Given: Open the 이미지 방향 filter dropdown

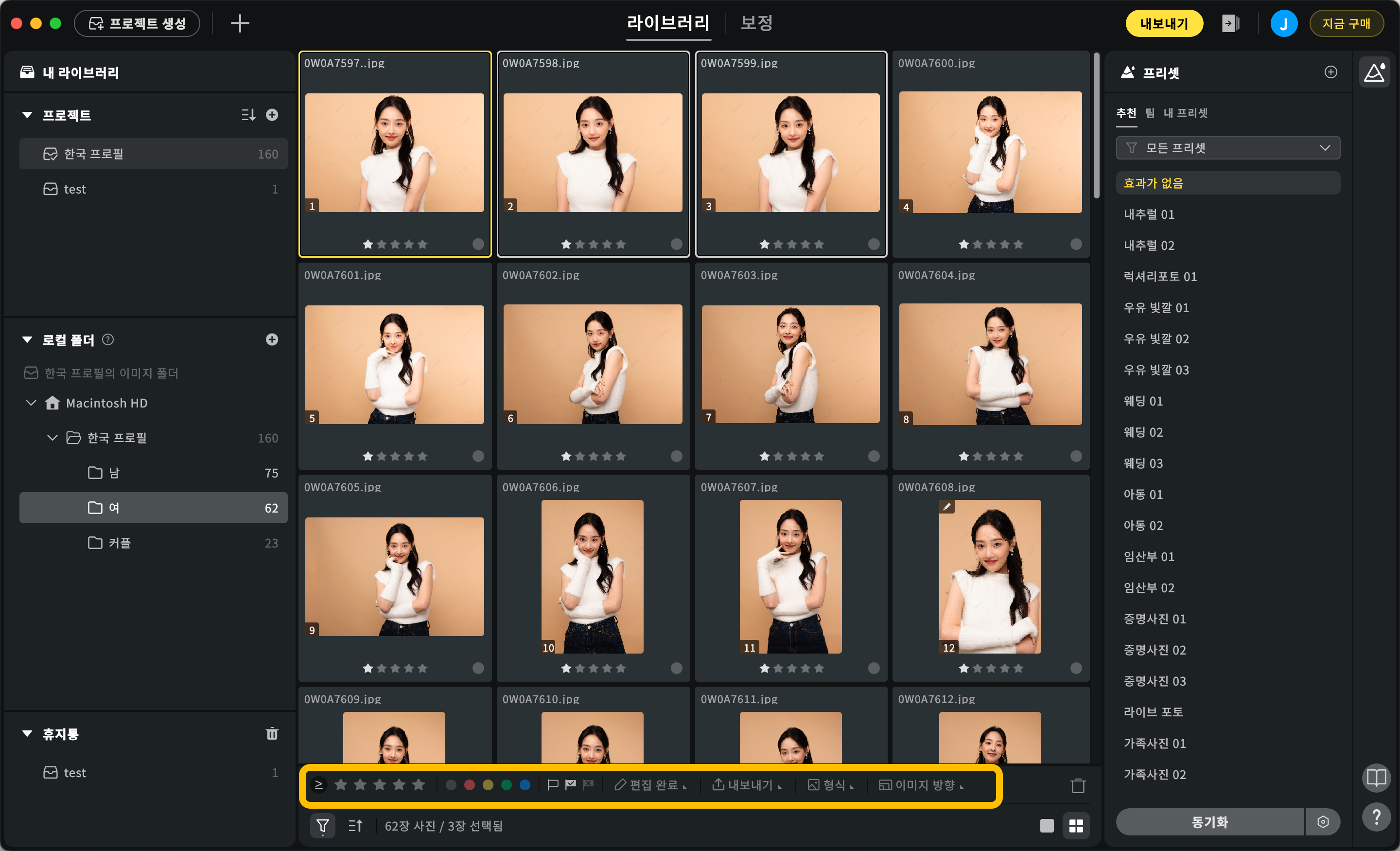Looking at the screenshot, I should pos(921,784).
